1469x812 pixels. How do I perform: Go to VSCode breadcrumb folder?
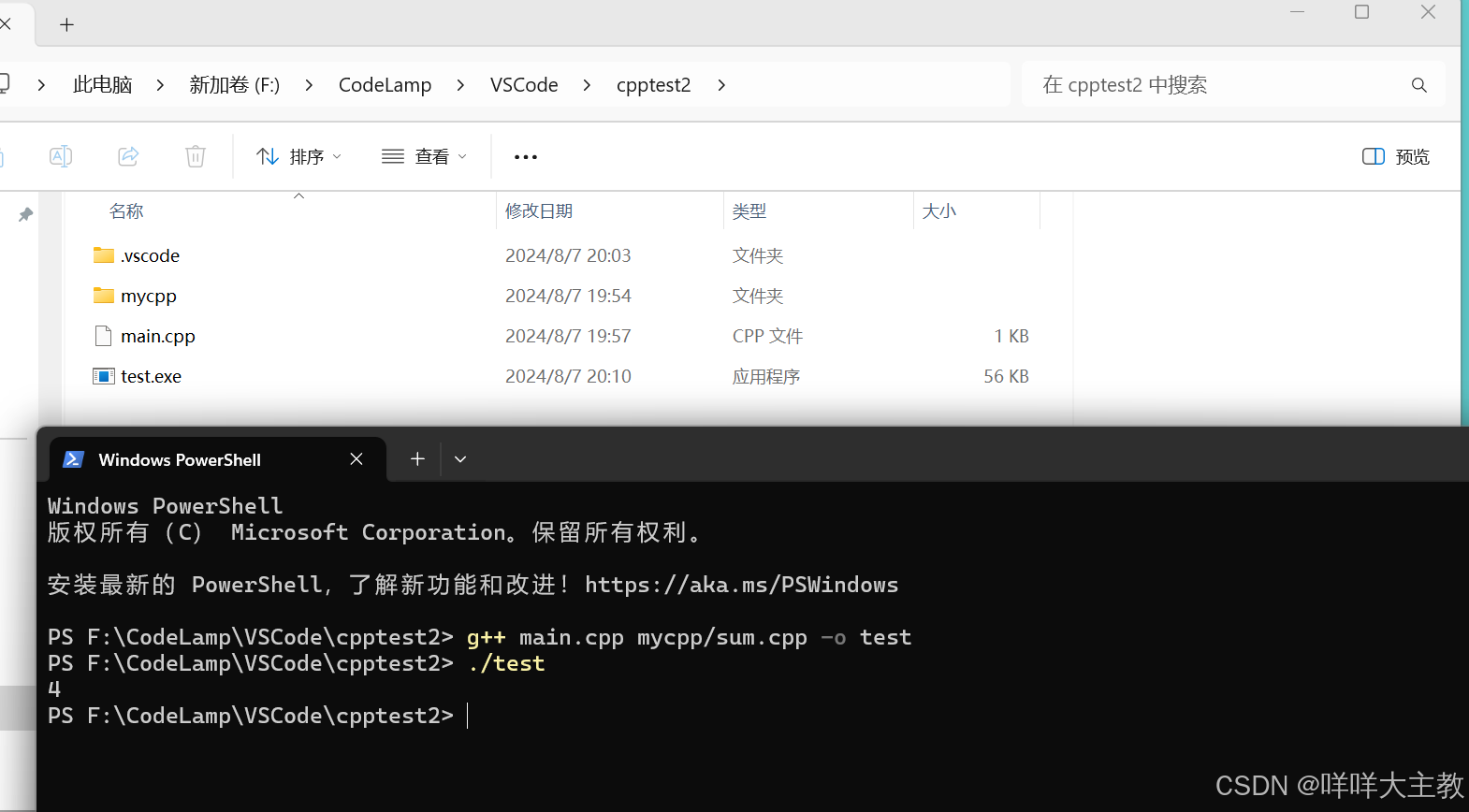(524, 85)
